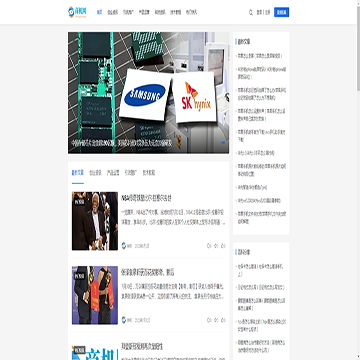
Task: Open the last item in the header nav
Action: 191,12
